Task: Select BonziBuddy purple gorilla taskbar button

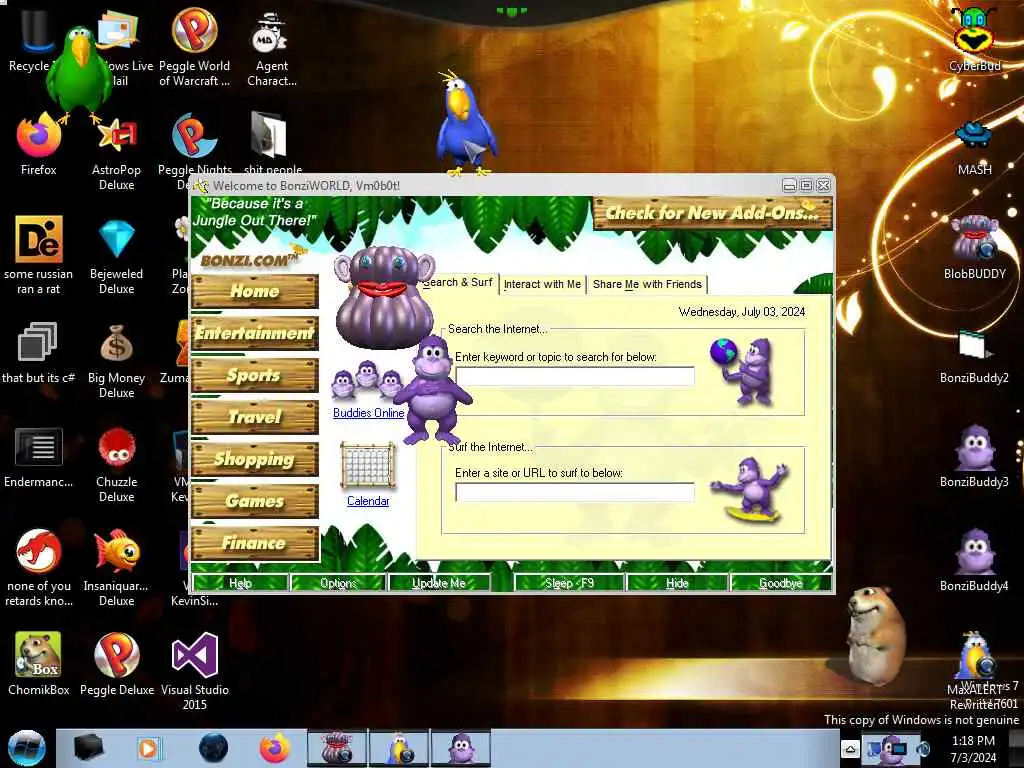Action: pyautogui.click(x=461, y=748)
